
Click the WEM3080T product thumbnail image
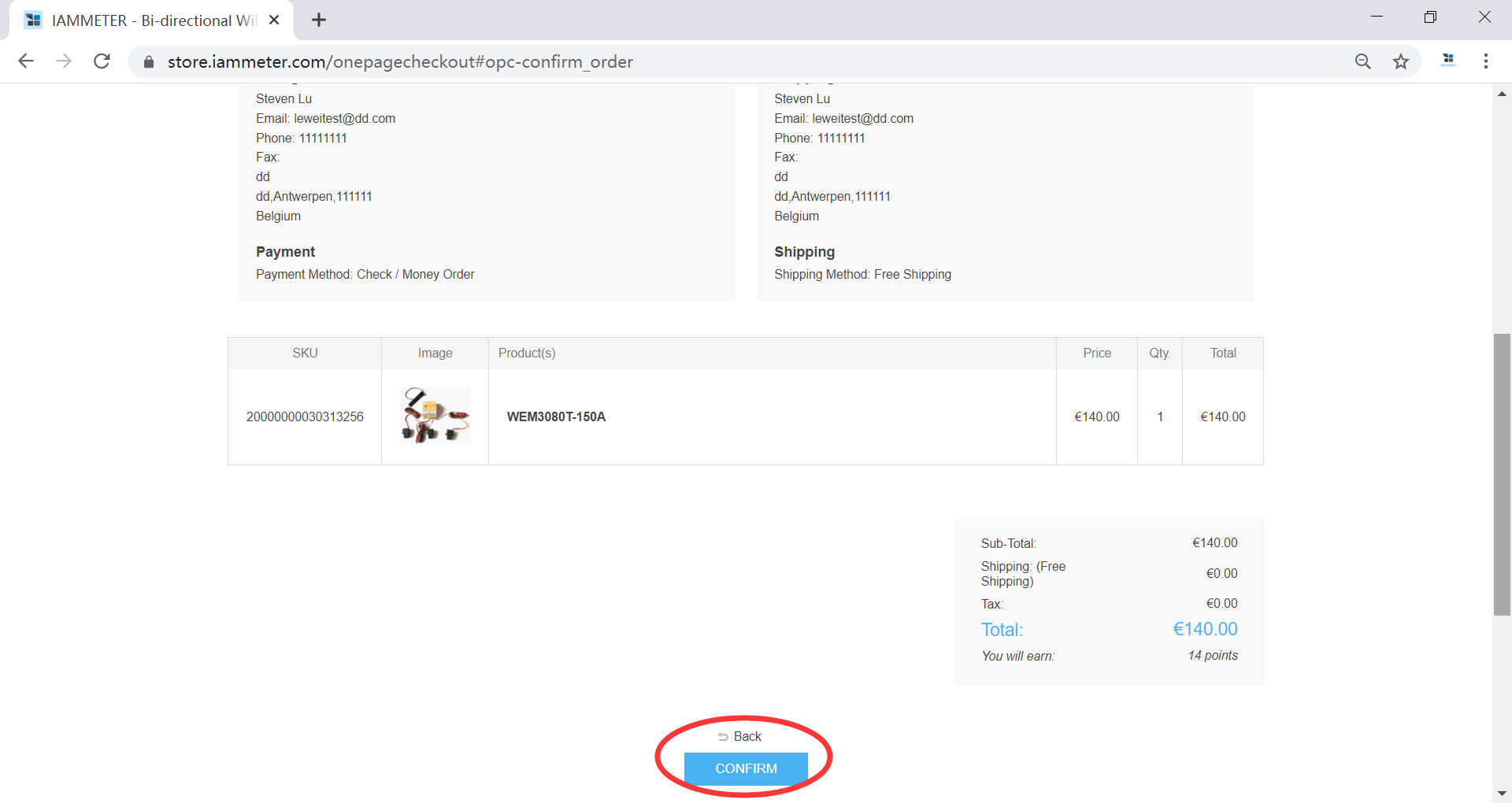click(435, 416)
